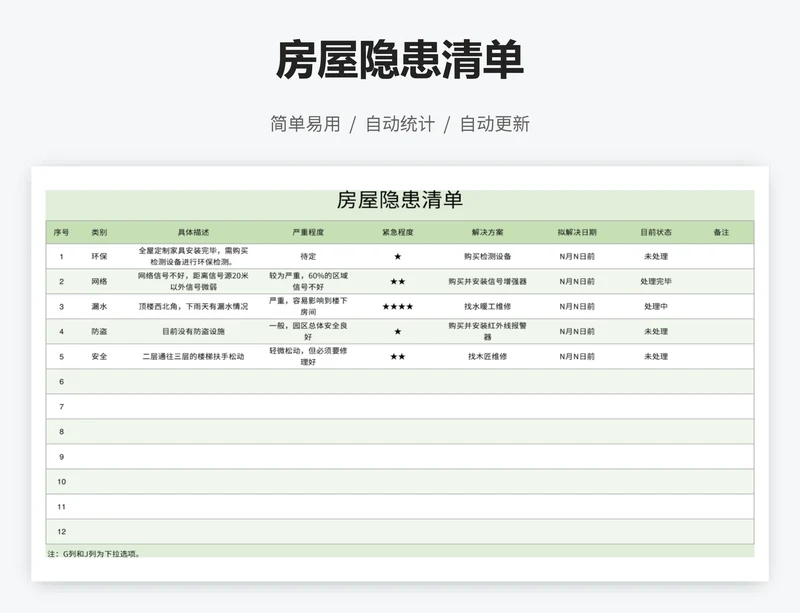
Task: Open the 处理中 status dropdown cell
Action: (x=656, y=307)
